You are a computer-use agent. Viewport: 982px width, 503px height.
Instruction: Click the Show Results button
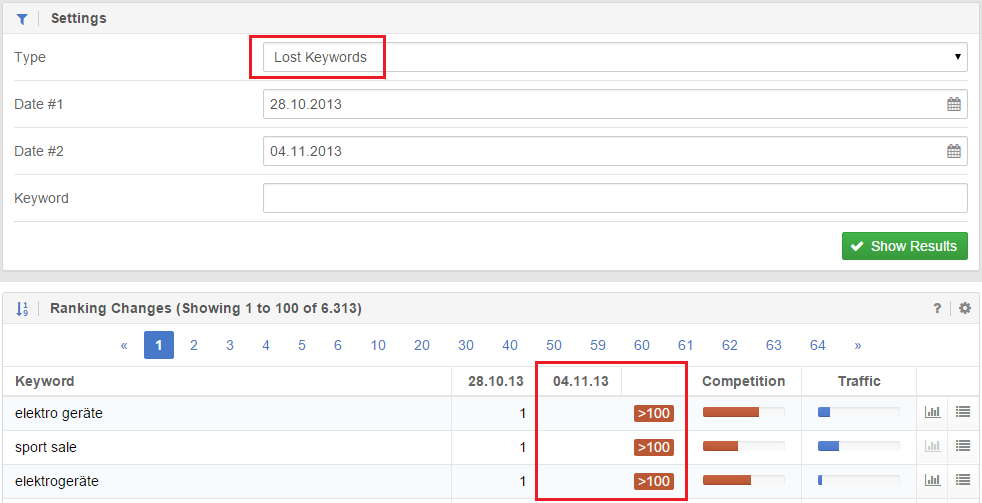click(904, 246)
